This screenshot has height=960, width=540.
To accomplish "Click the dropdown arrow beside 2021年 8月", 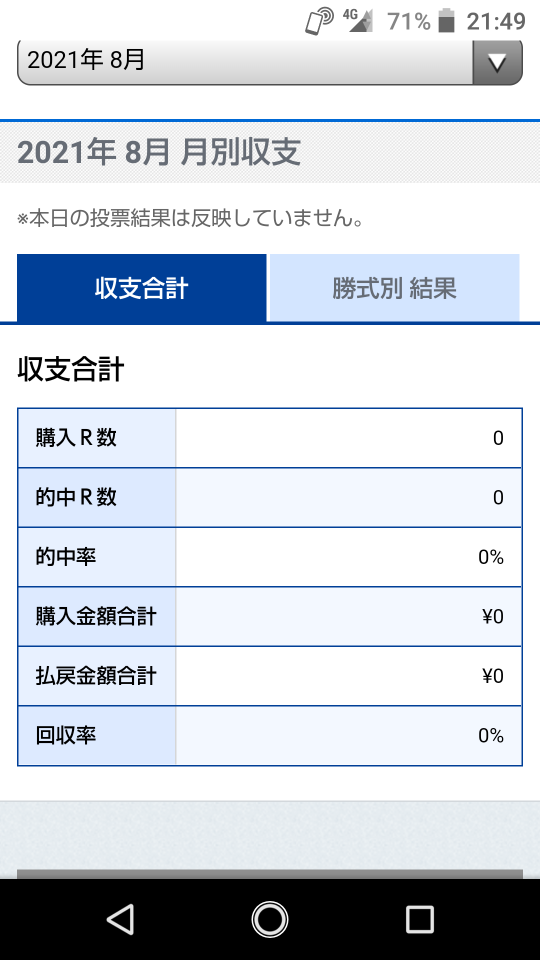I will click(497, 62).
